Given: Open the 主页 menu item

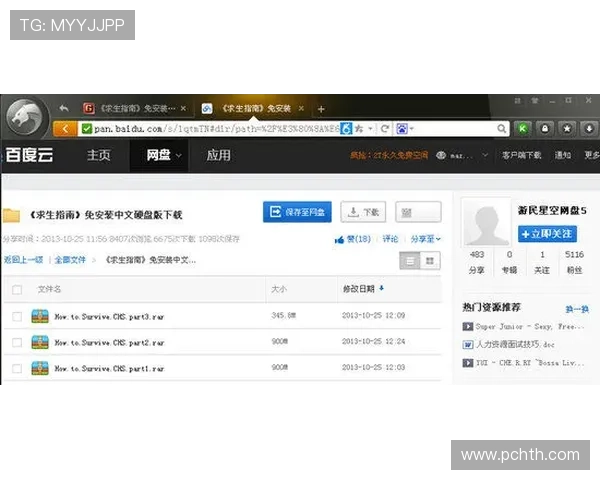Looking at the screenshot, I should pos(98,155).
